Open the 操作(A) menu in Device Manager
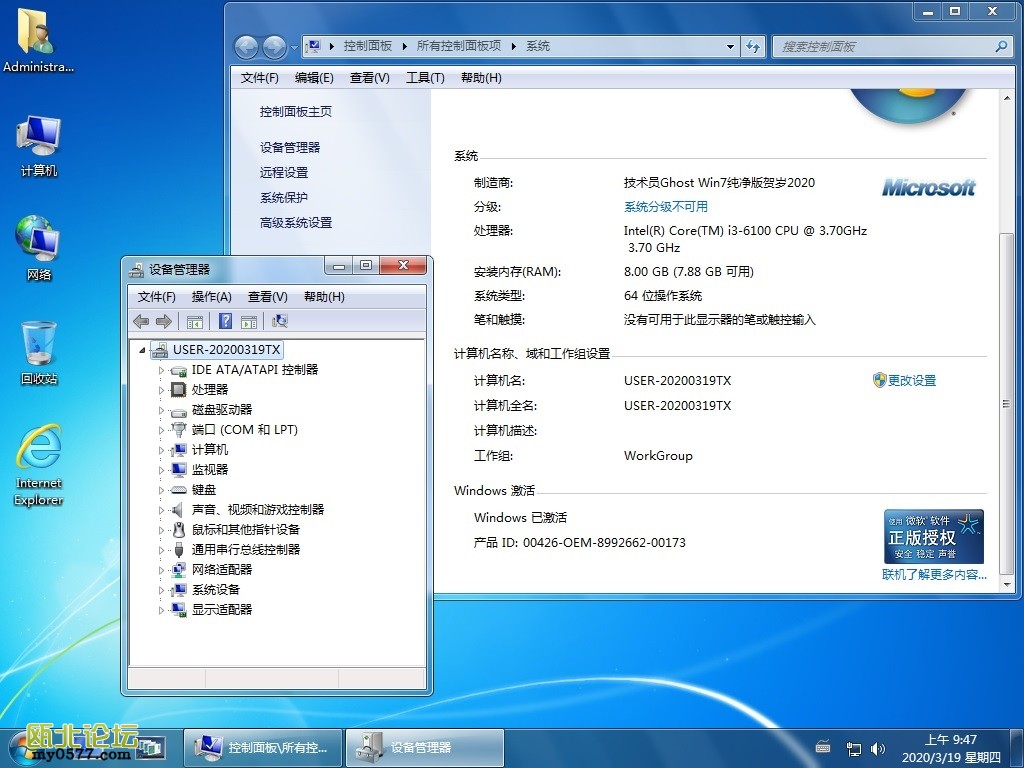Image resolution: width=1024 pixels, height=768 pixels. click(211, 297)
